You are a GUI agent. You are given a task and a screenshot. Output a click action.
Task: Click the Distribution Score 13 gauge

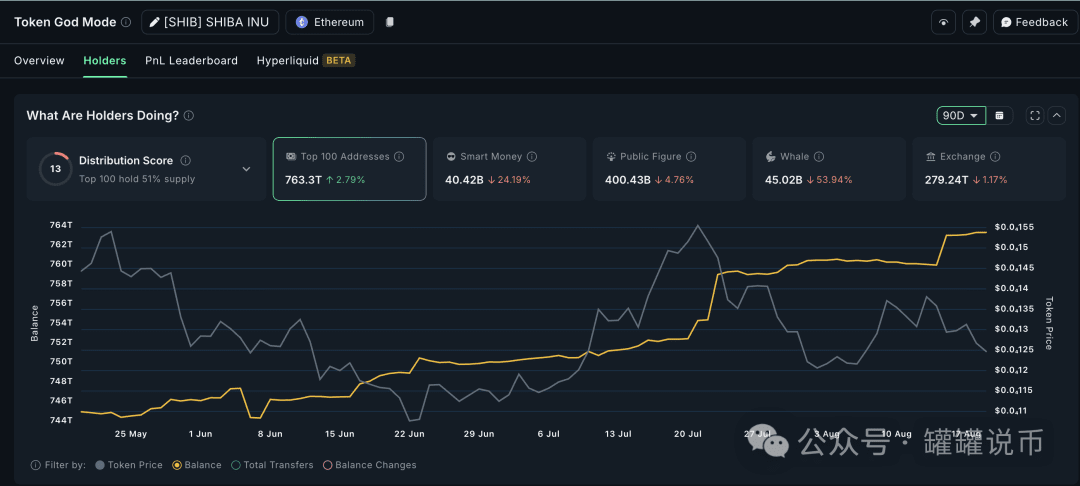[x=56, y=169]
